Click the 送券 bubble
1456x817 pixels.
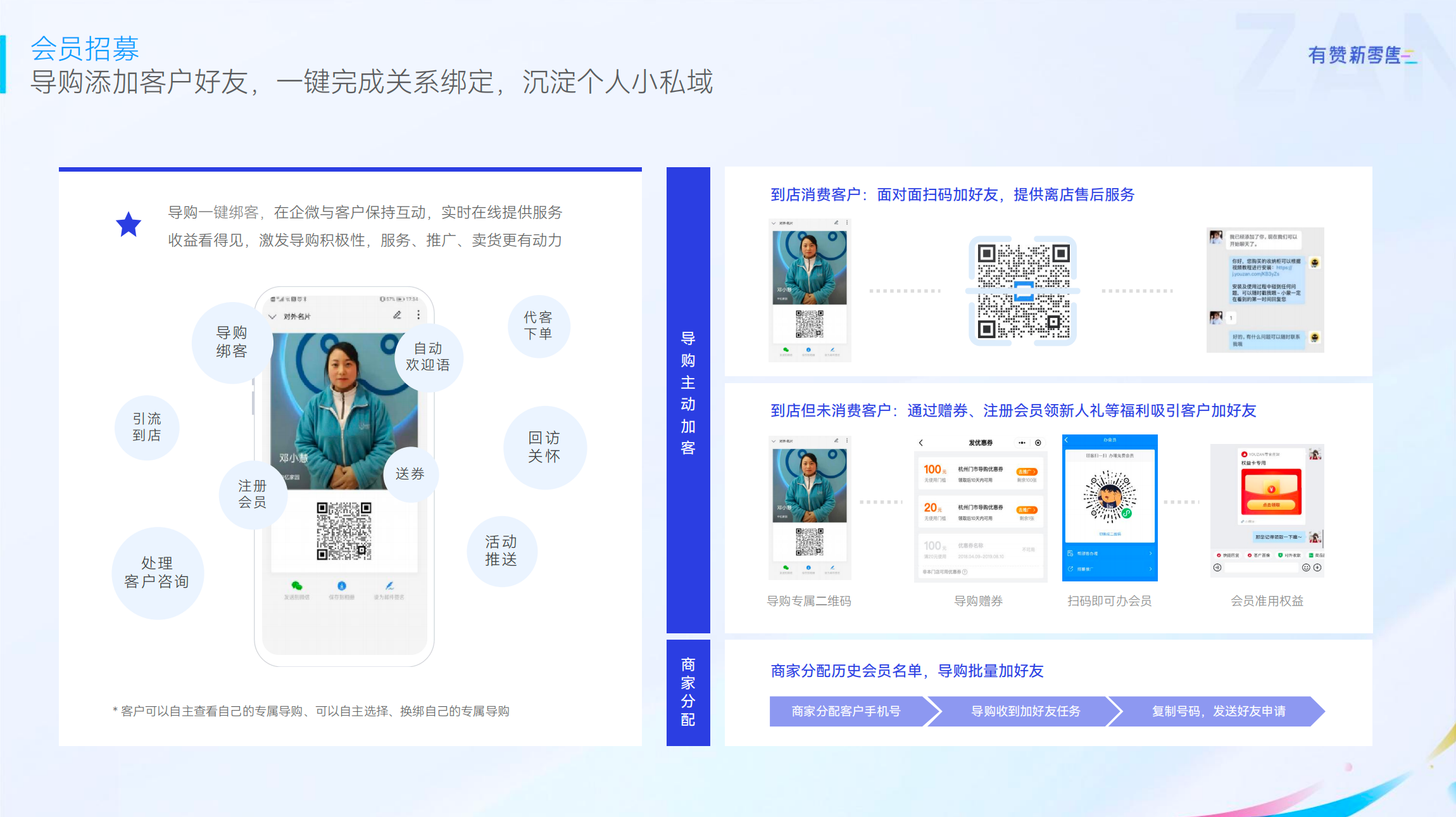410,474
